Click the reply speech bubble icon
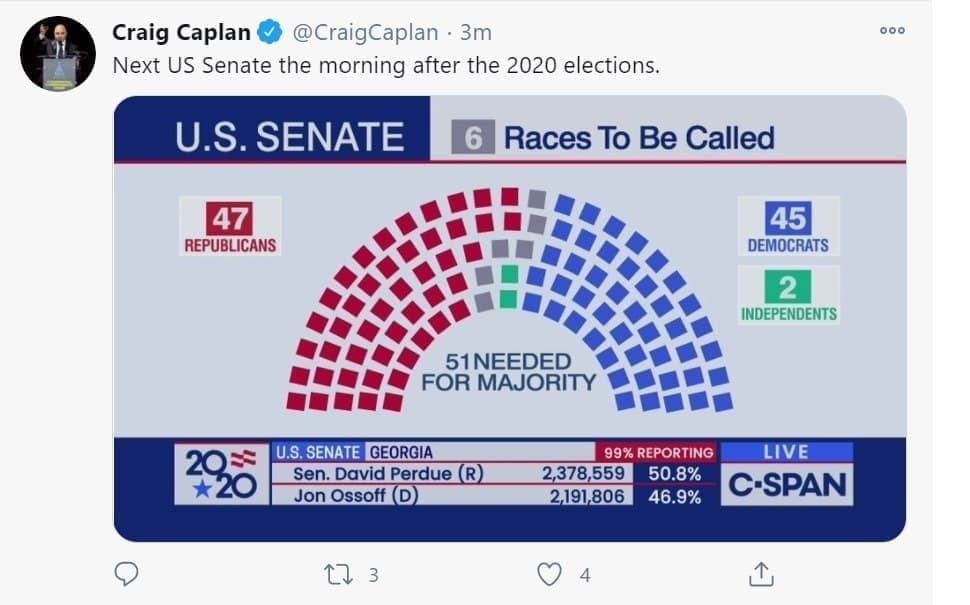 pyautogui.click(x=126, y=574)
